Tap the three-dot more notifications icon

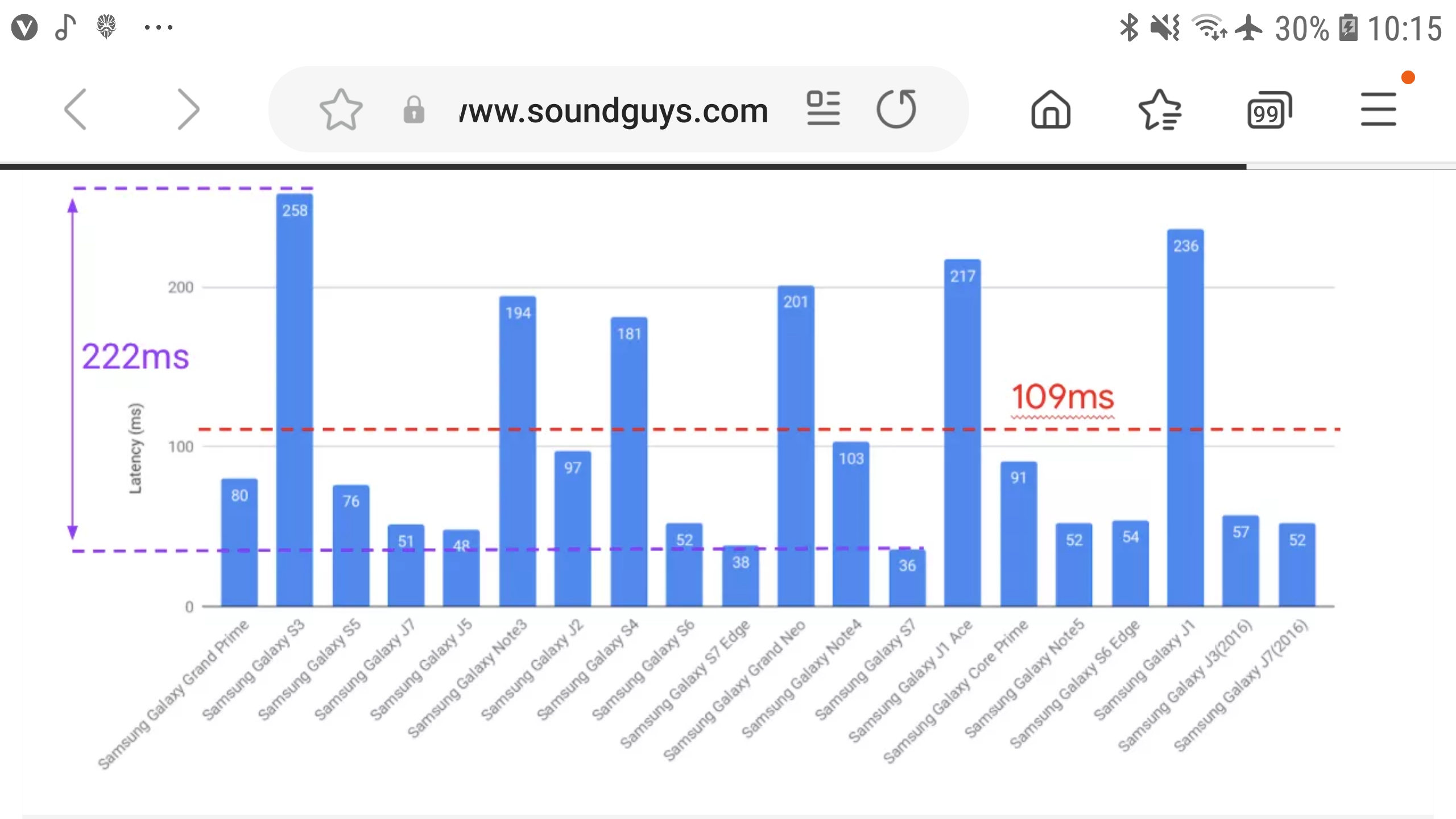(x=159, y=27)
